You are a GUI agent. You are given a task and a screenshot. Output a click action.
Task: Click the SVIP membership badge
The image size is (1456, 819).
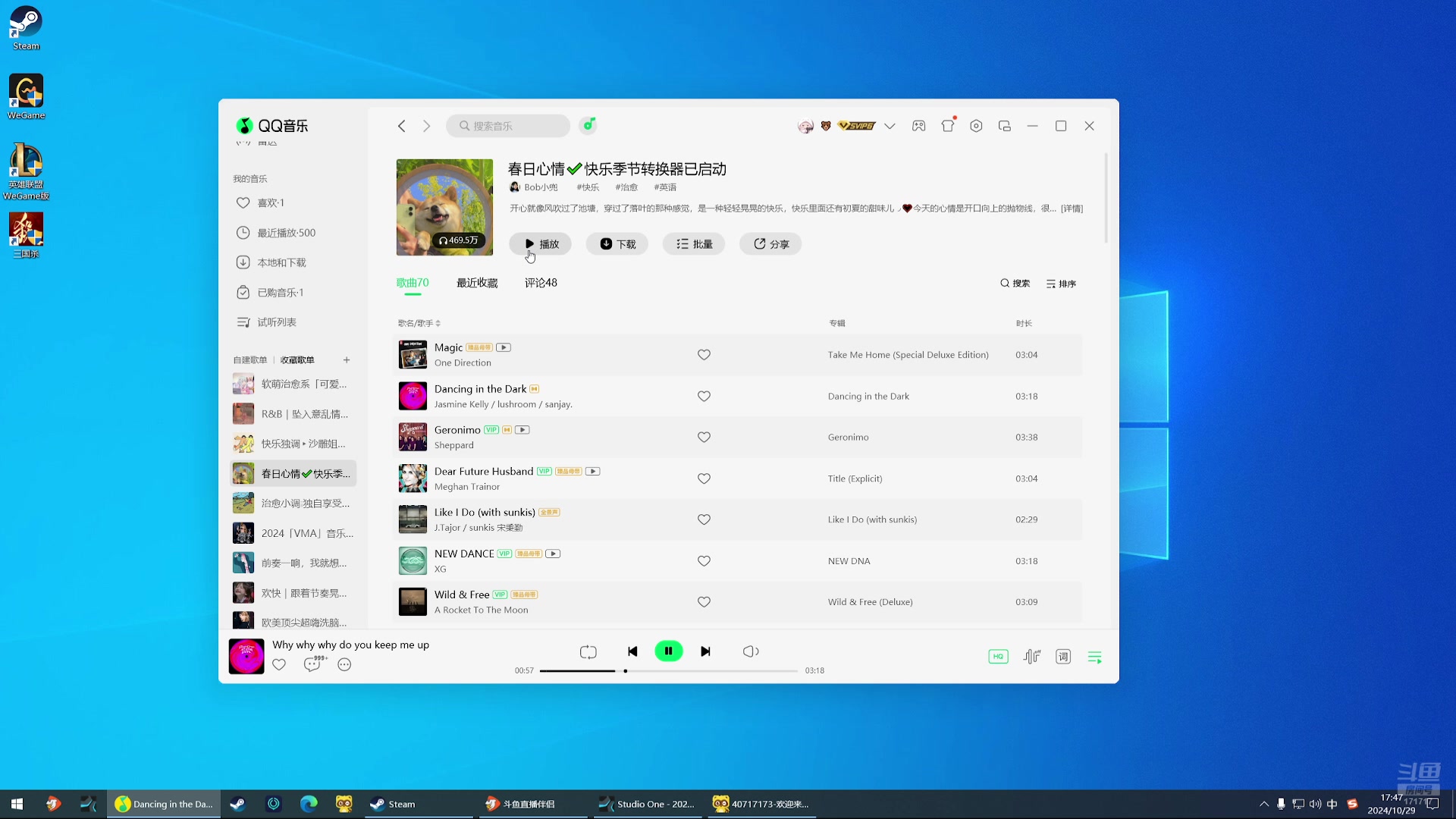856,126
